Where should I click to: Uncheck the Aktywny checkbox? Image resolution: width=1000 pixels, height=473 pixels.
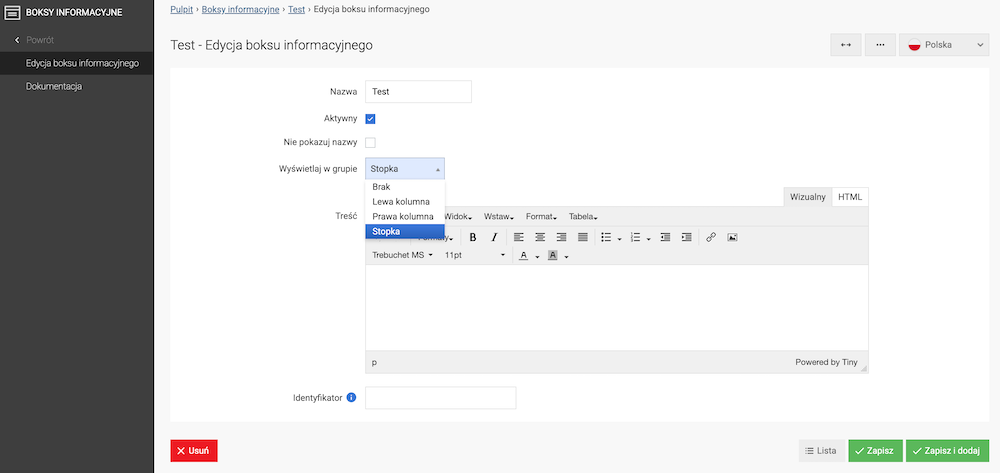click(370, 118)
